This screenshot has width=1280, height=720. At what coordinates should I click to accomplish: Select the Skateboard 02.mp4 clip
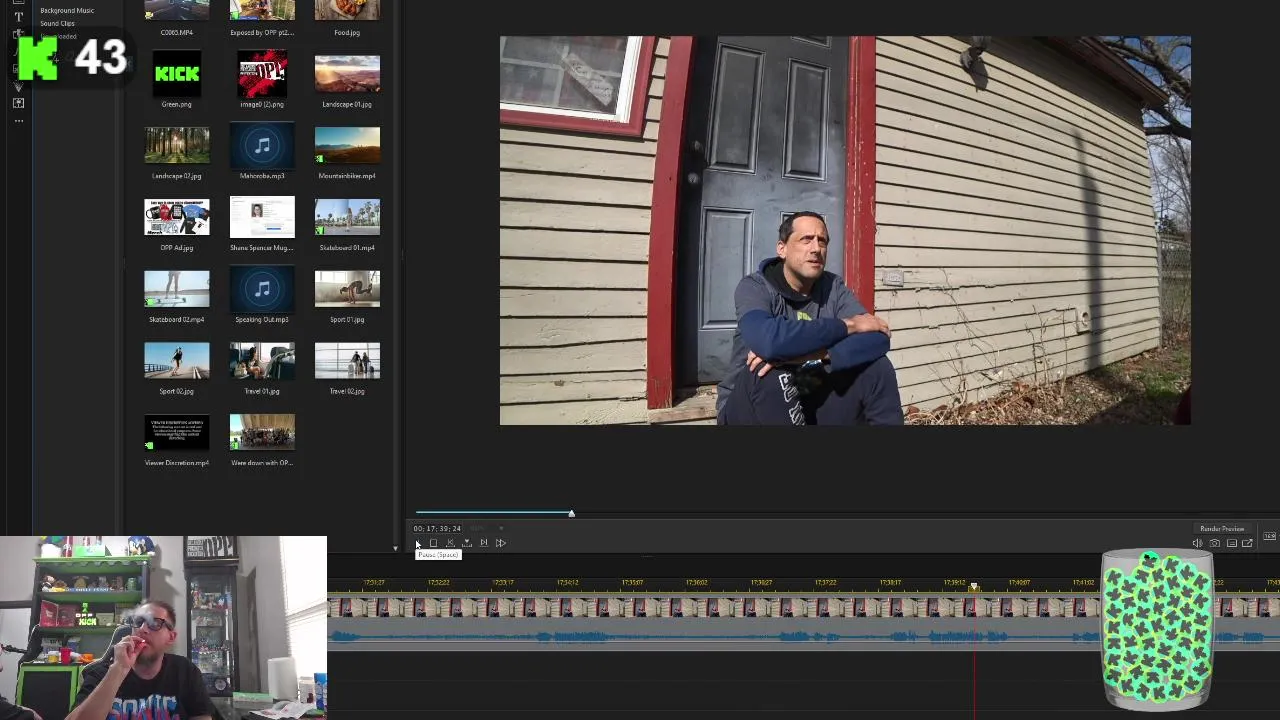(177, 289)
